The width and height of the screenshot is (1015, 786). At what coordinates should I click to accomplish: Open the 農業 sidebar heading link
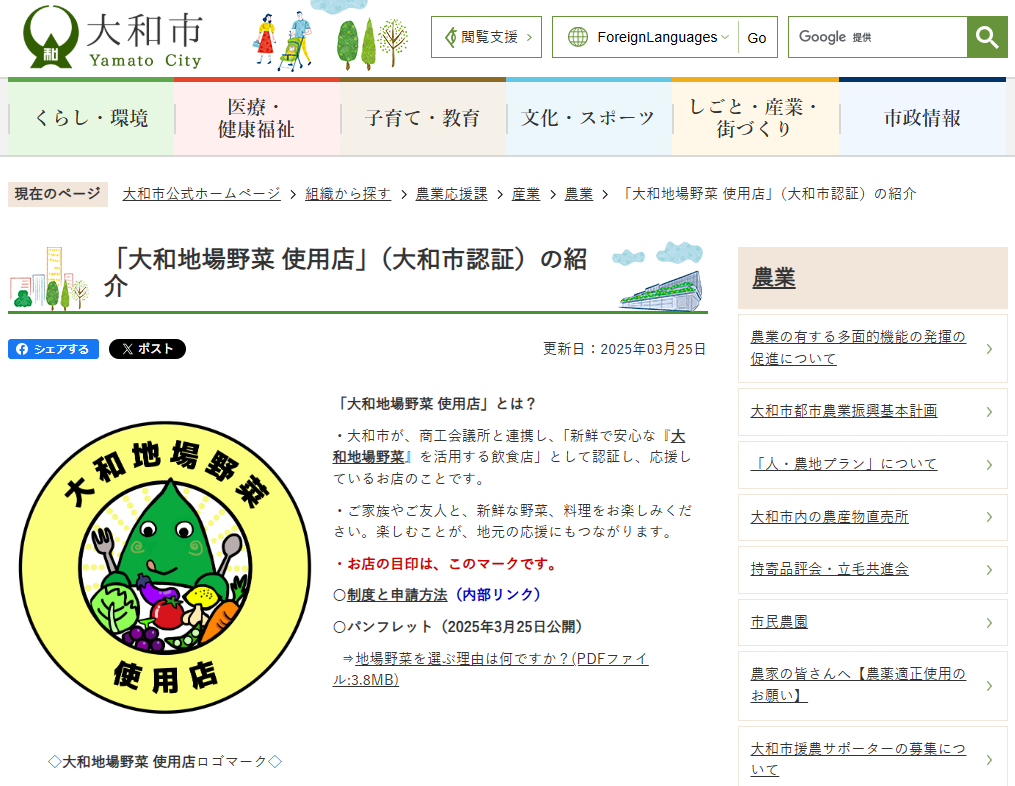[774, 278]
